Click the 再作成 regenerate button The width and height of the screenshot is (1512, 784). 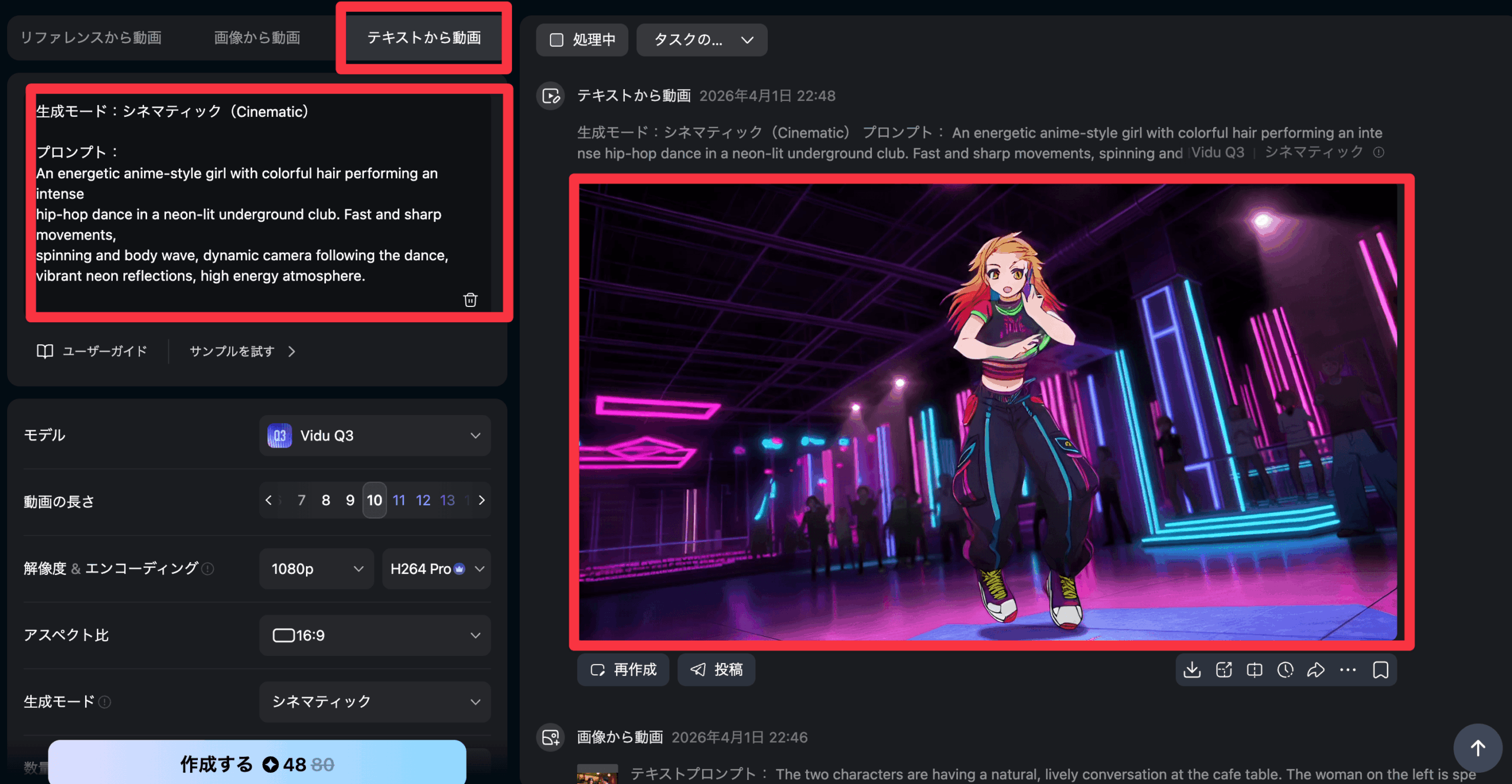coord(623,669)
